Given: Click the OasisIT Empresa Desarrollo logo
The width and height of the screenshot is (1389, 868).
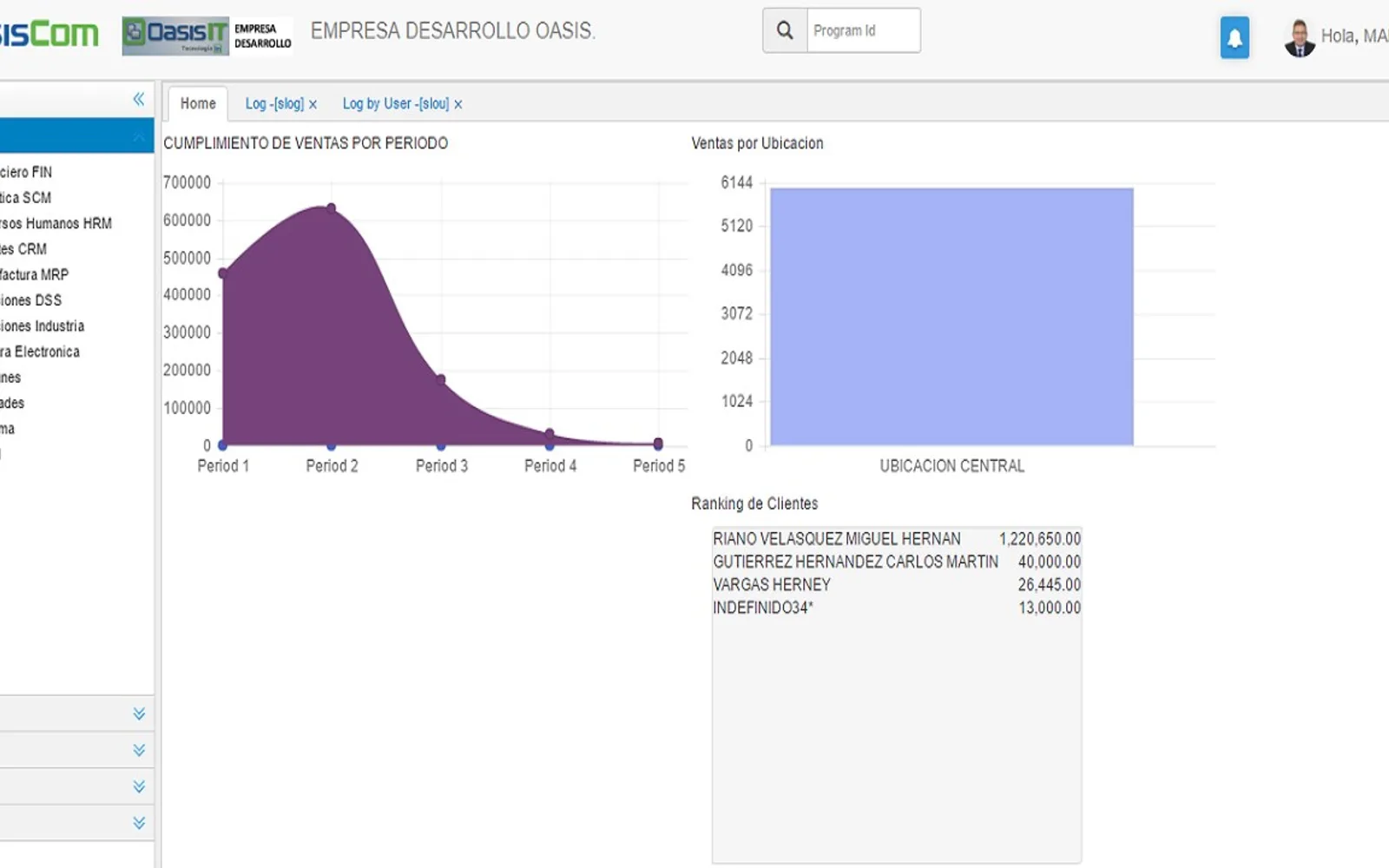Looking at the screenshot, I should pos(207,36).
